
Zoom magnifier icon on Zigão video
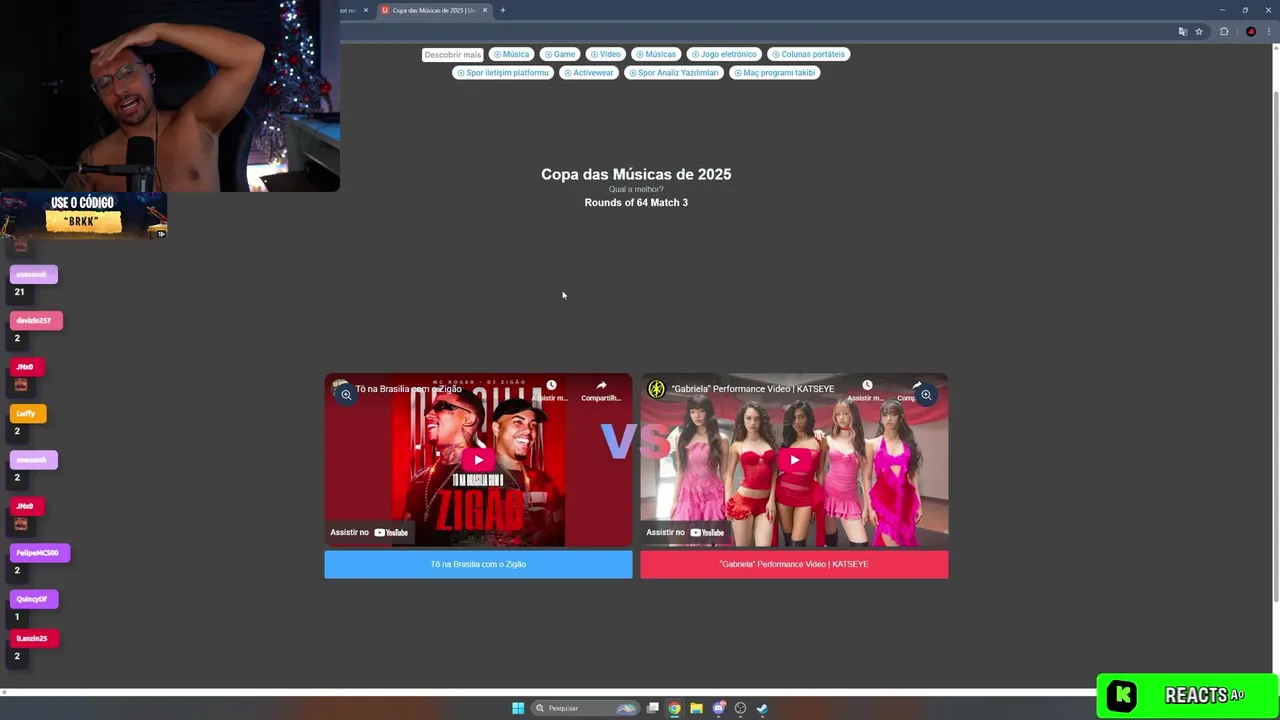[x=346, y=395]
